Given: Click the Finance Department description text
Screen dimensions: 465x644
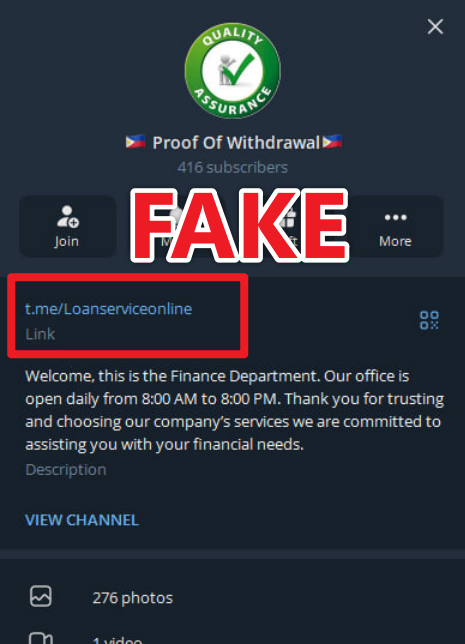Looking at the screenshot, I should coord(235,410).
